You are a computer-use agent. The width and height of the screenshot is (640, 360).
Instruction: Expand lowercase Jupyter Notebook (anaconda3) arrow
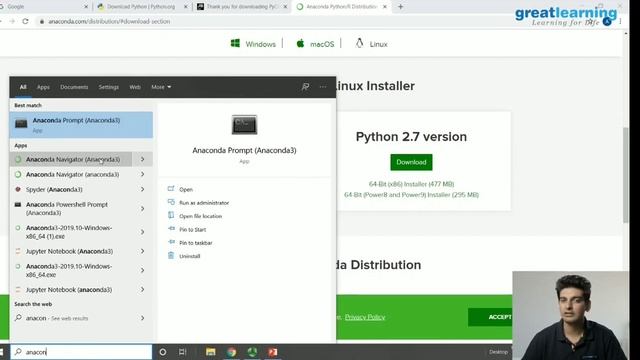pos(142,289)
